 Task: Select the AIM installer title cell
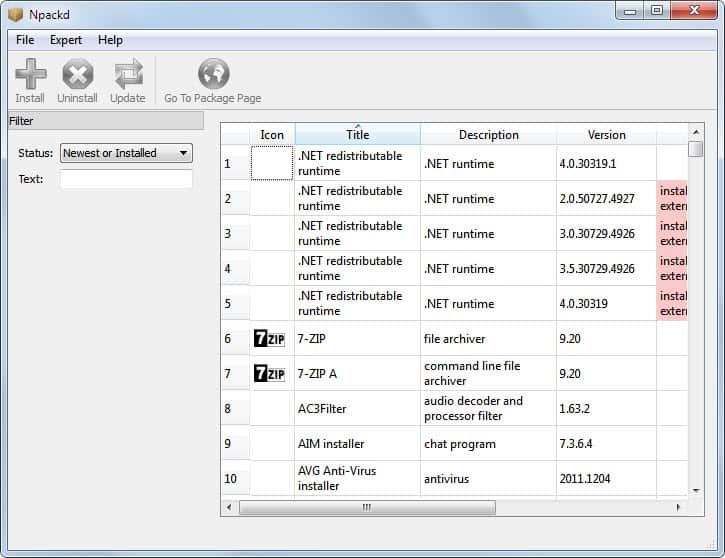[357, 443]
